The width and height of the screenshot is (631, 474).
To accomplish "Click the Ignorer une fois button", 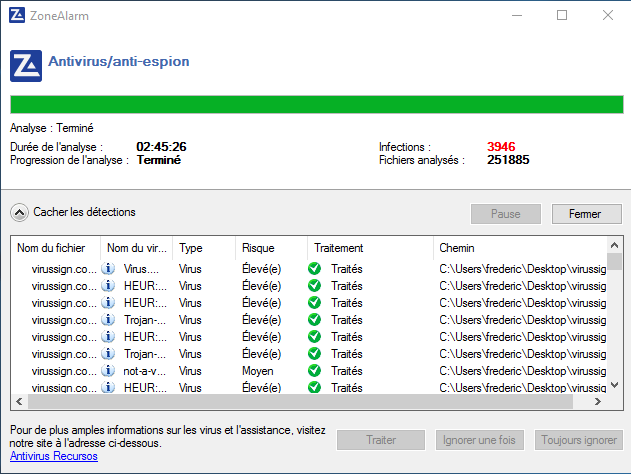I will pyautogui.click(x=480, y=440).
